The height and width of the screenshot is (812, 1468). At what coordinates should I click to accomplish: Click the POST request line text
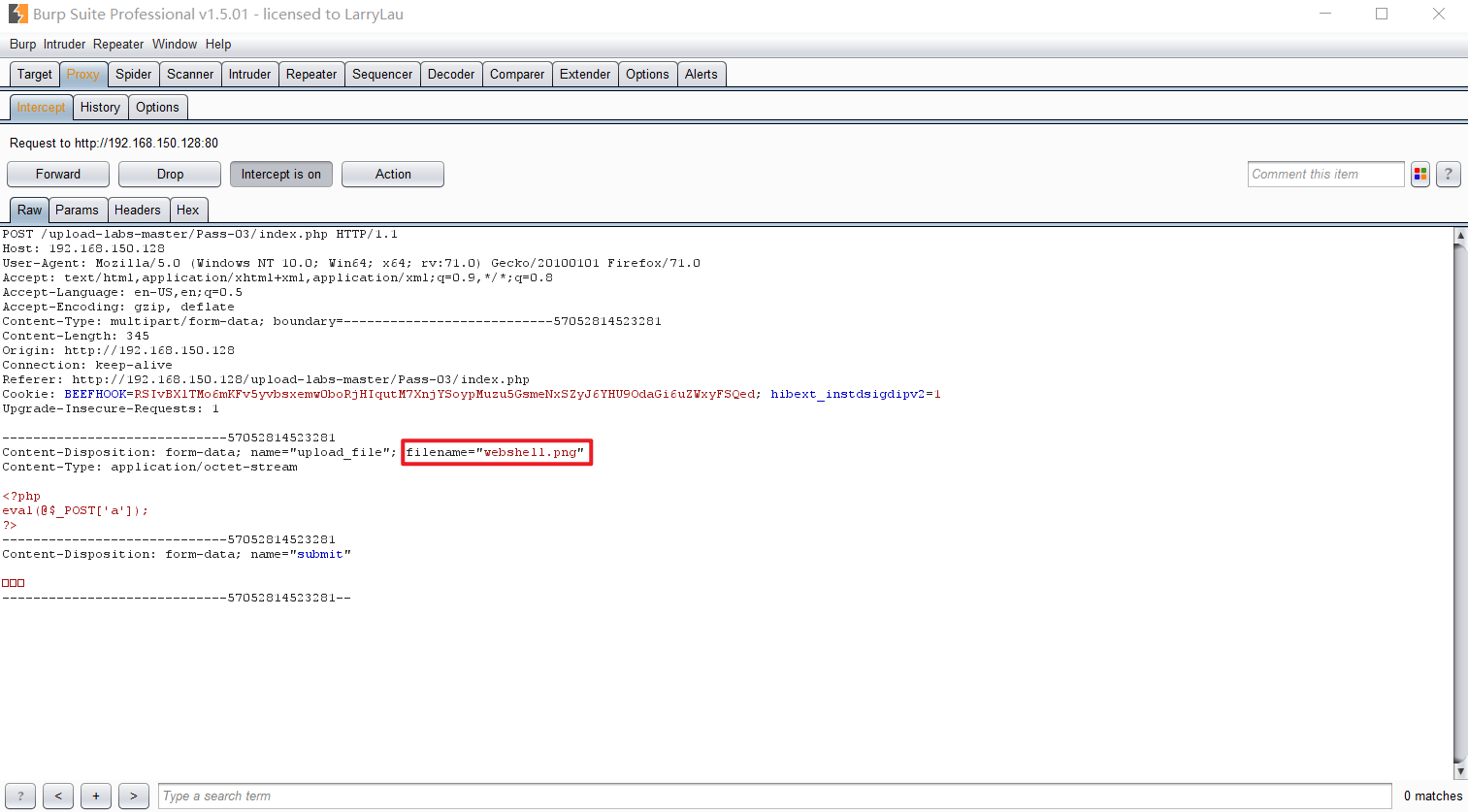click(200, 234)
